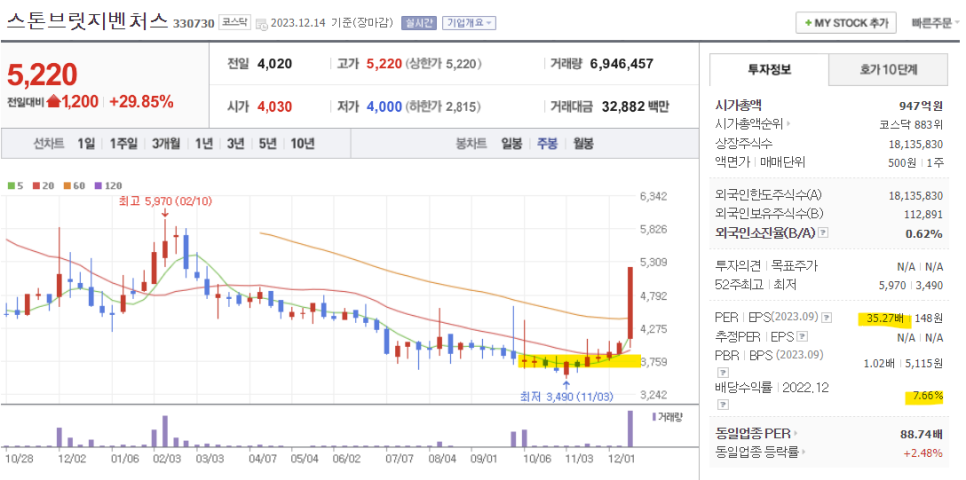Click the 코스닥 883위 ranking value
This screenshot has height=480, width=966.
(911, 124)
